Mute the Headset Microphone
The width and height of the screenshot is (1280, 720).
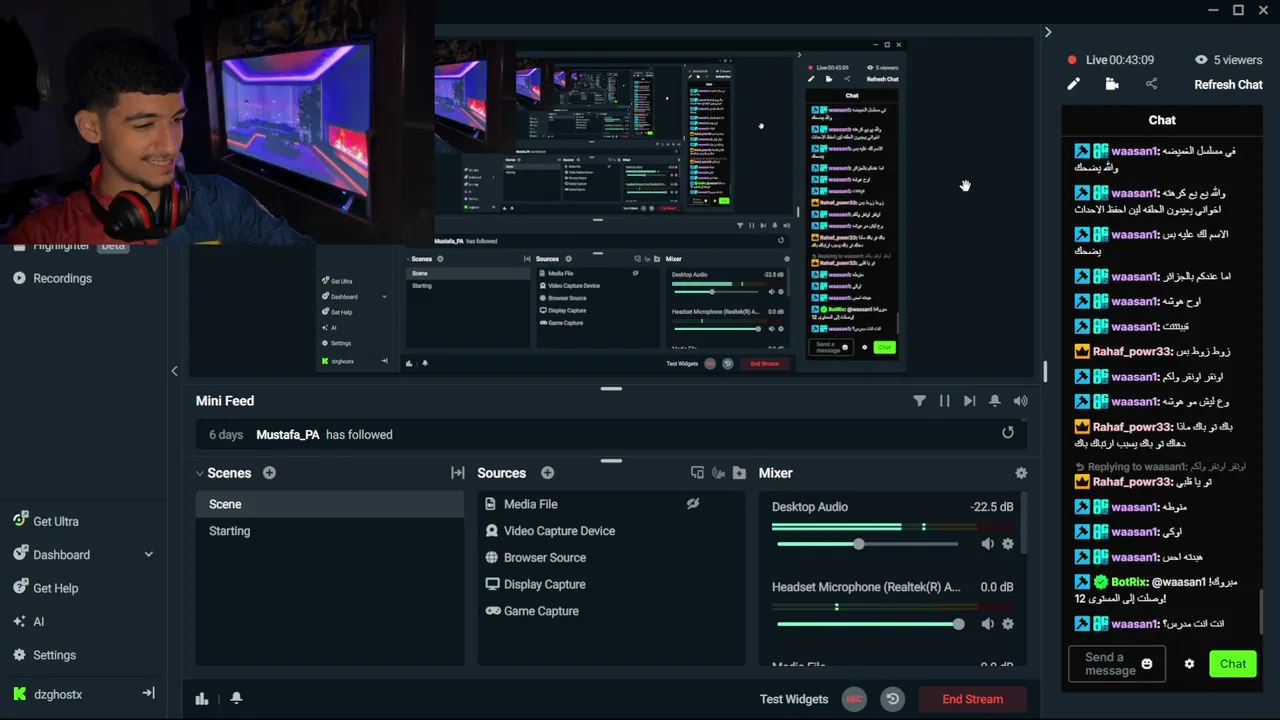[987, 624]
